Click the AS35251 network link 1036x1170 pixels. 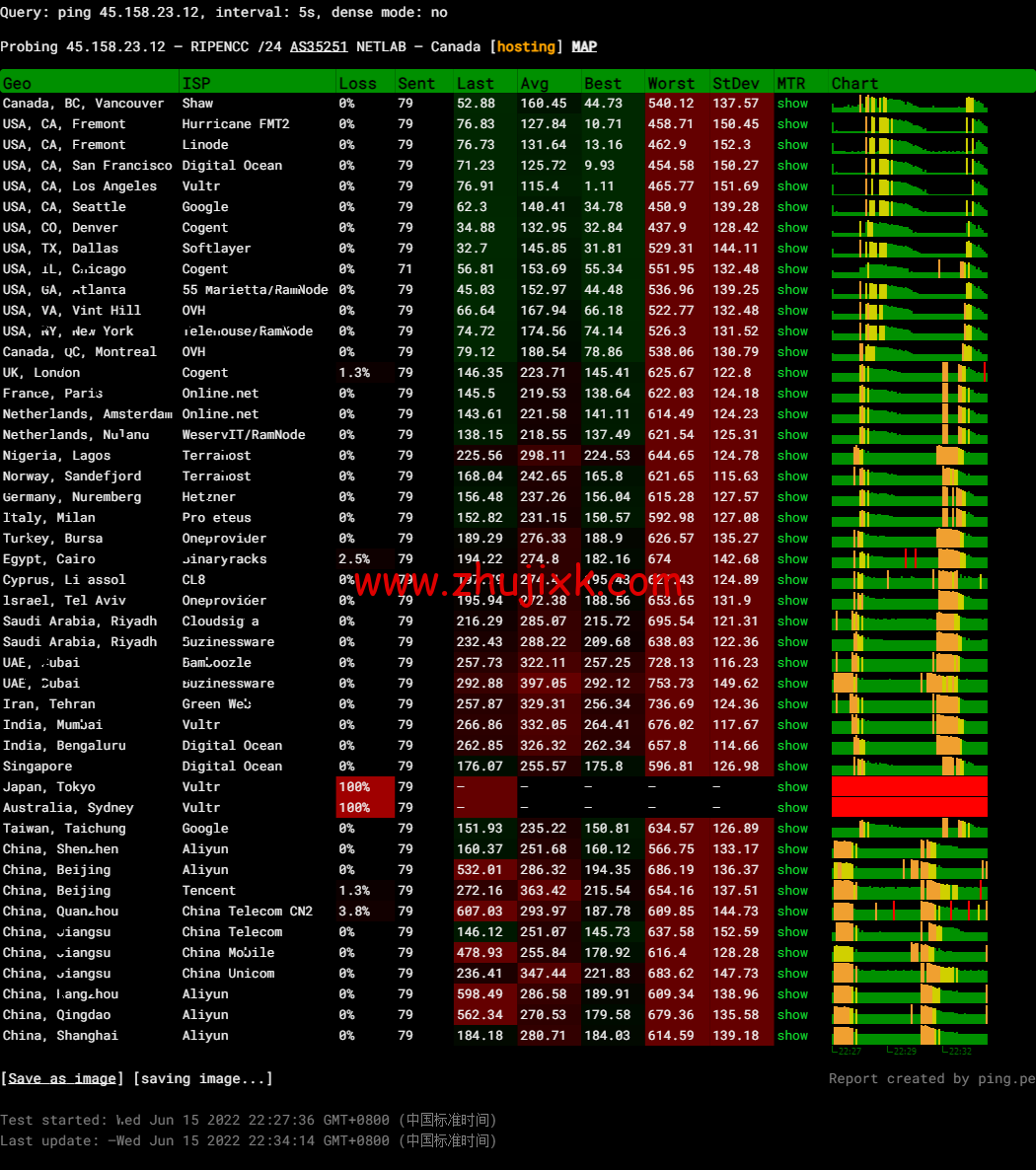click(318, 46)
